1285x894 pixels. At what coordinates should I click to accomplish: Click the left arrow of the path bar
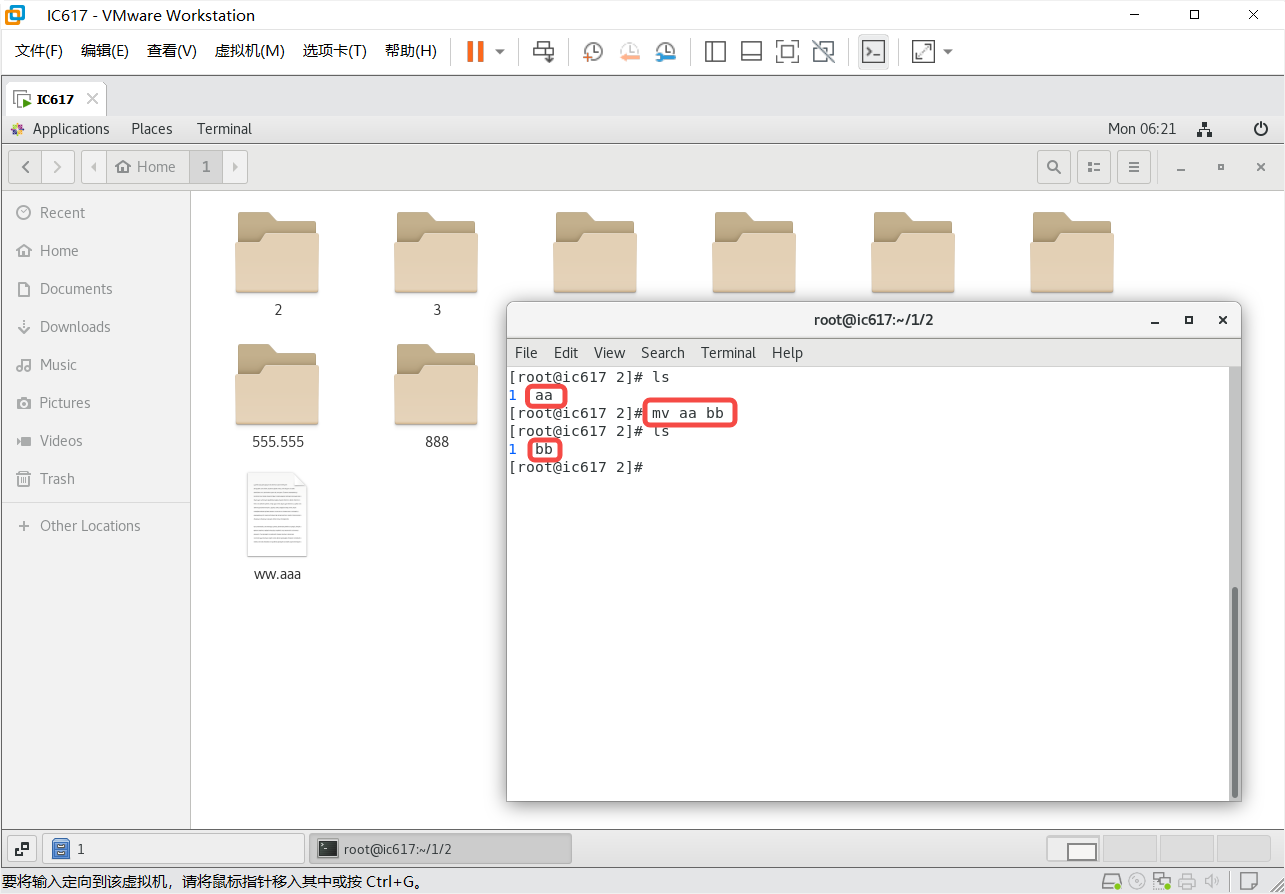coord(94,167)
